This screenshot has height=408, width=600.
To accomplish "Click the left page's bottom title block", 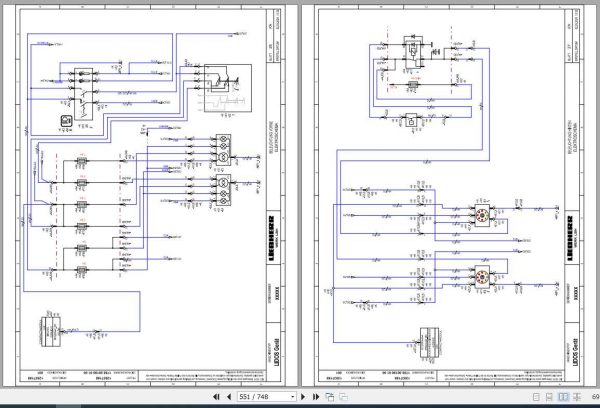I will tap(142, 375).
